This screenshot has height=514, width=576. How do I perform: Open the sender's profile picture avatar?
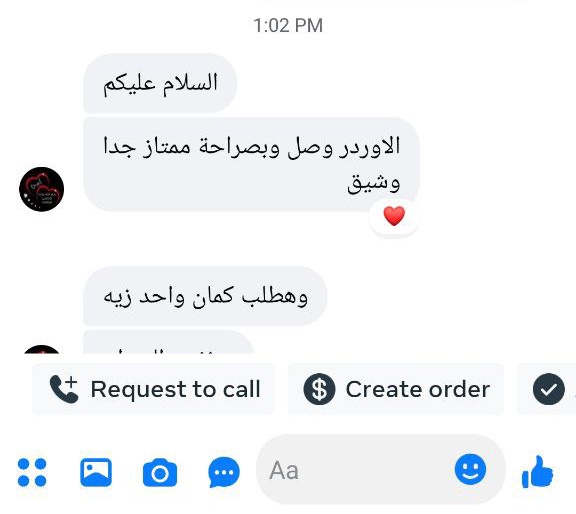click(x=42, y=189)
